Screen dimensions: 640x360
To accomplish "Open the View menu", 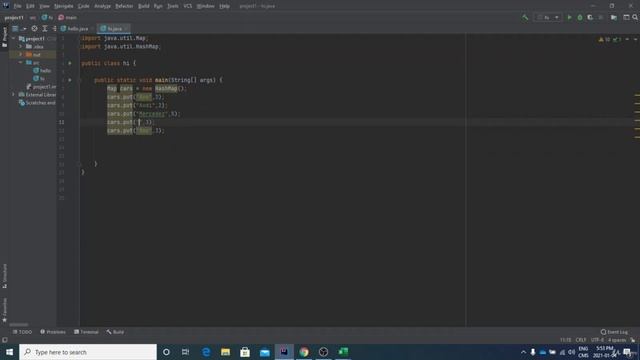I will (44, 6).
